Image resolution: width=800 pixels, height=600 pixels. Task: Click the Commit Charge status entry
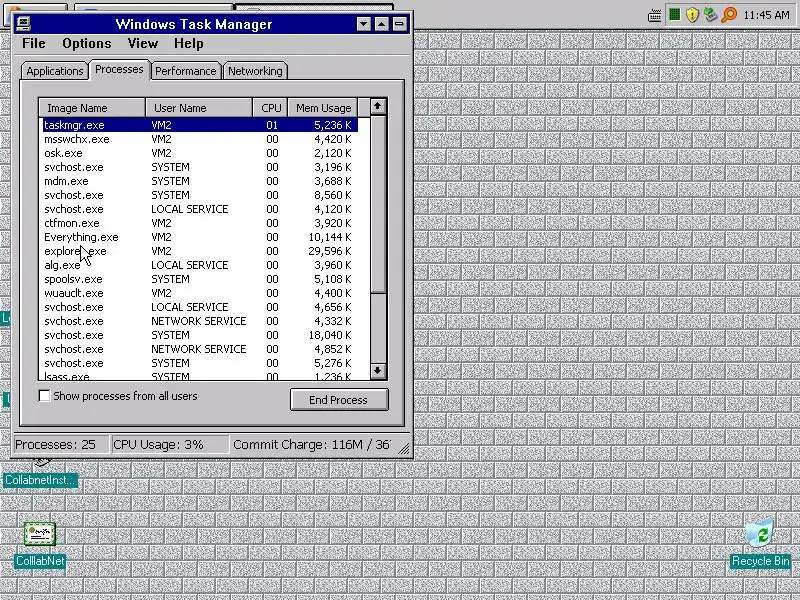(x=311, y=444)
